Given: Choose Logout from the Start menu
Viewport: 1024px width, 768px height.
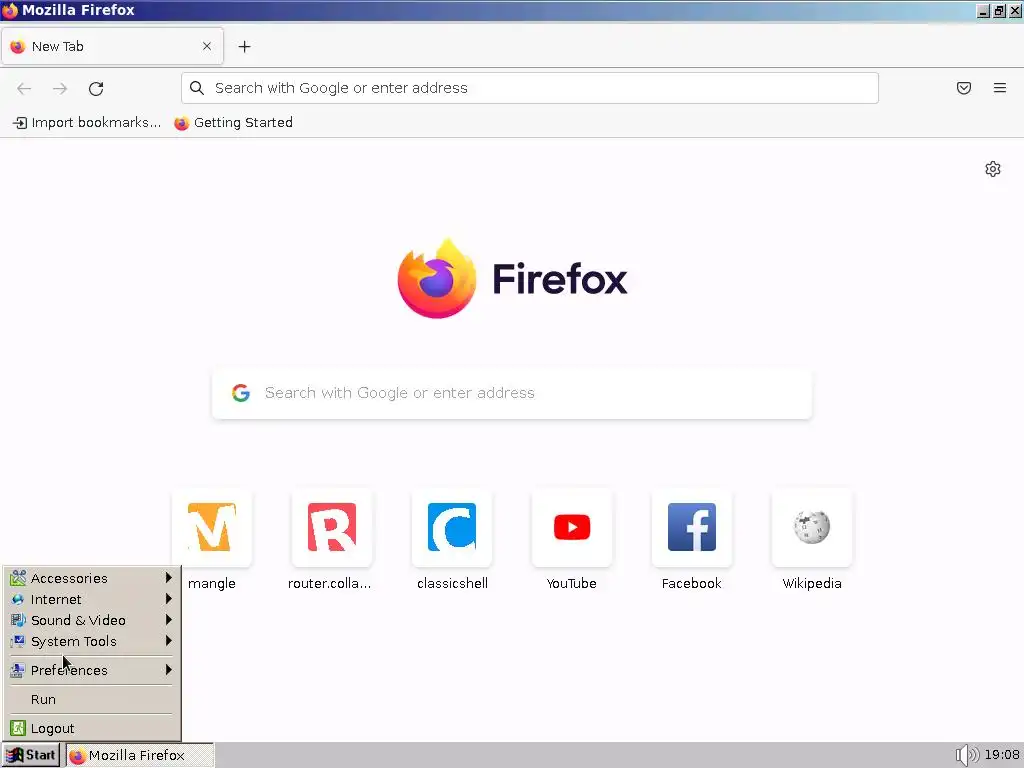Looking at the screenshot, I should tap(91, 728).
